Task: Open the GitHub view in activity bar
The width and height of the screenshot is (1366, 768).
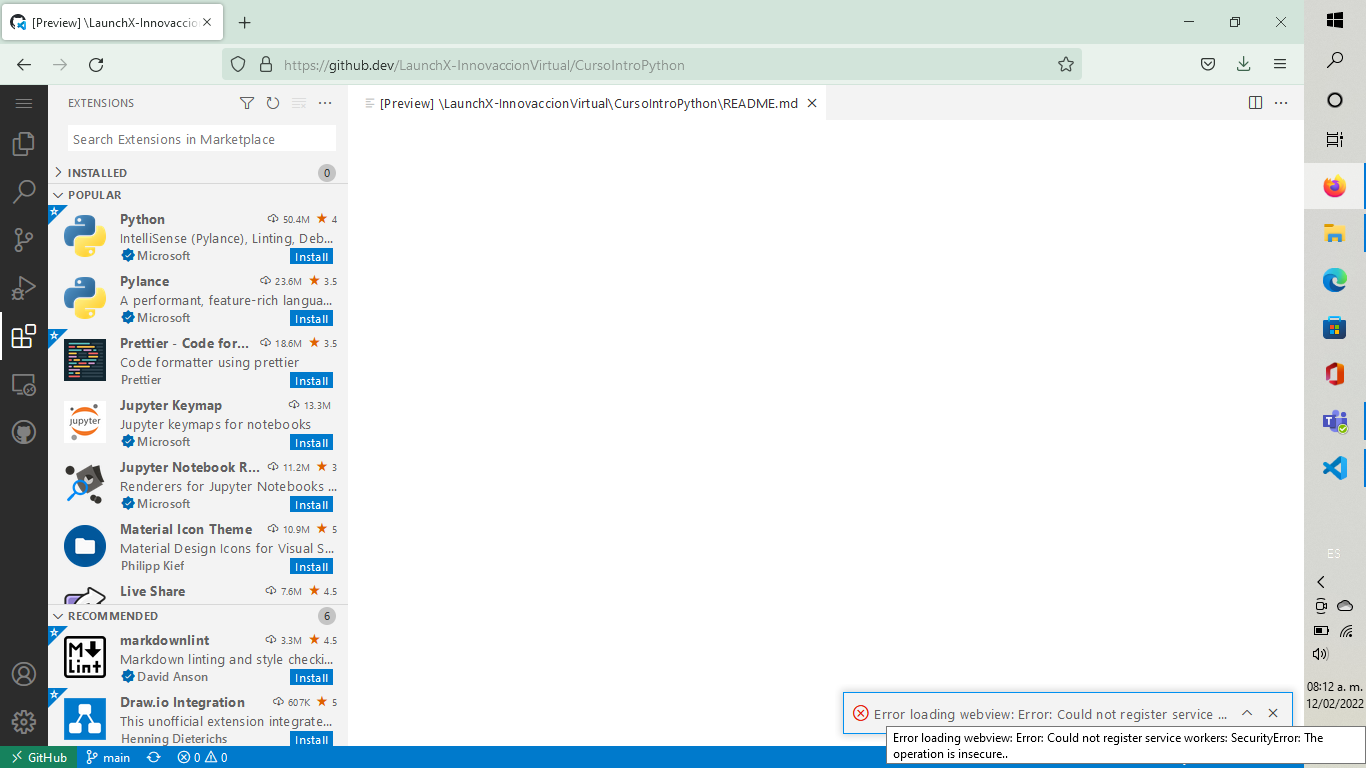Action: (x=24, y=432)
